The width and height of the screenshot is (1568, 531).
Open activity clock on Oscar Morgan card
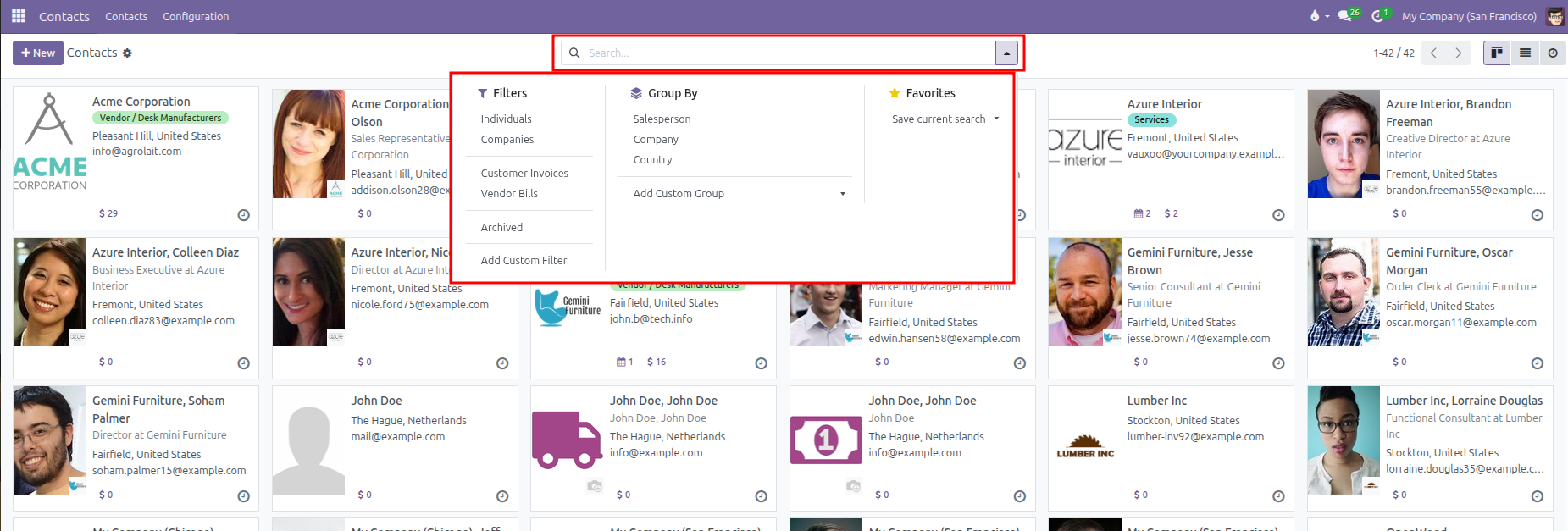coord(1537,363)
